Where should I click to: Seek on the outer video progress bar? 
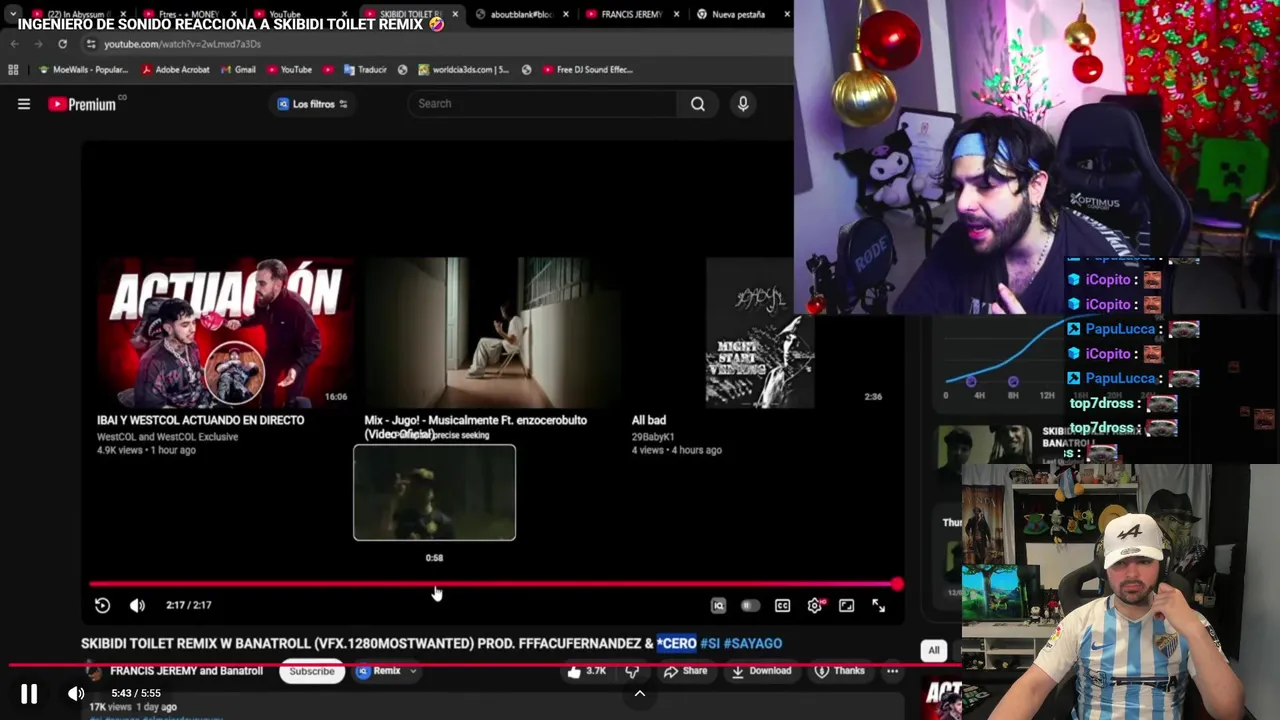(x=484, y=663)
